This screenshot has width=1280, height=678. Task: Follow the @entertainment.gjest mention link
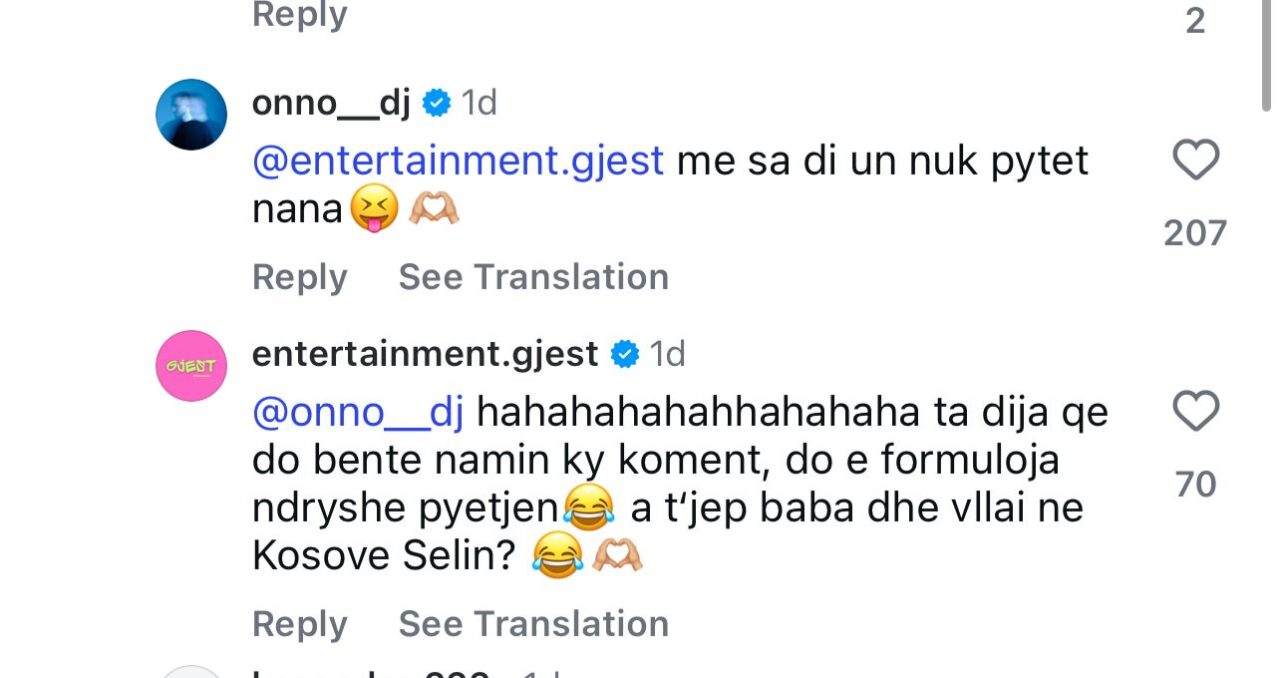click(x=458, y=161)
